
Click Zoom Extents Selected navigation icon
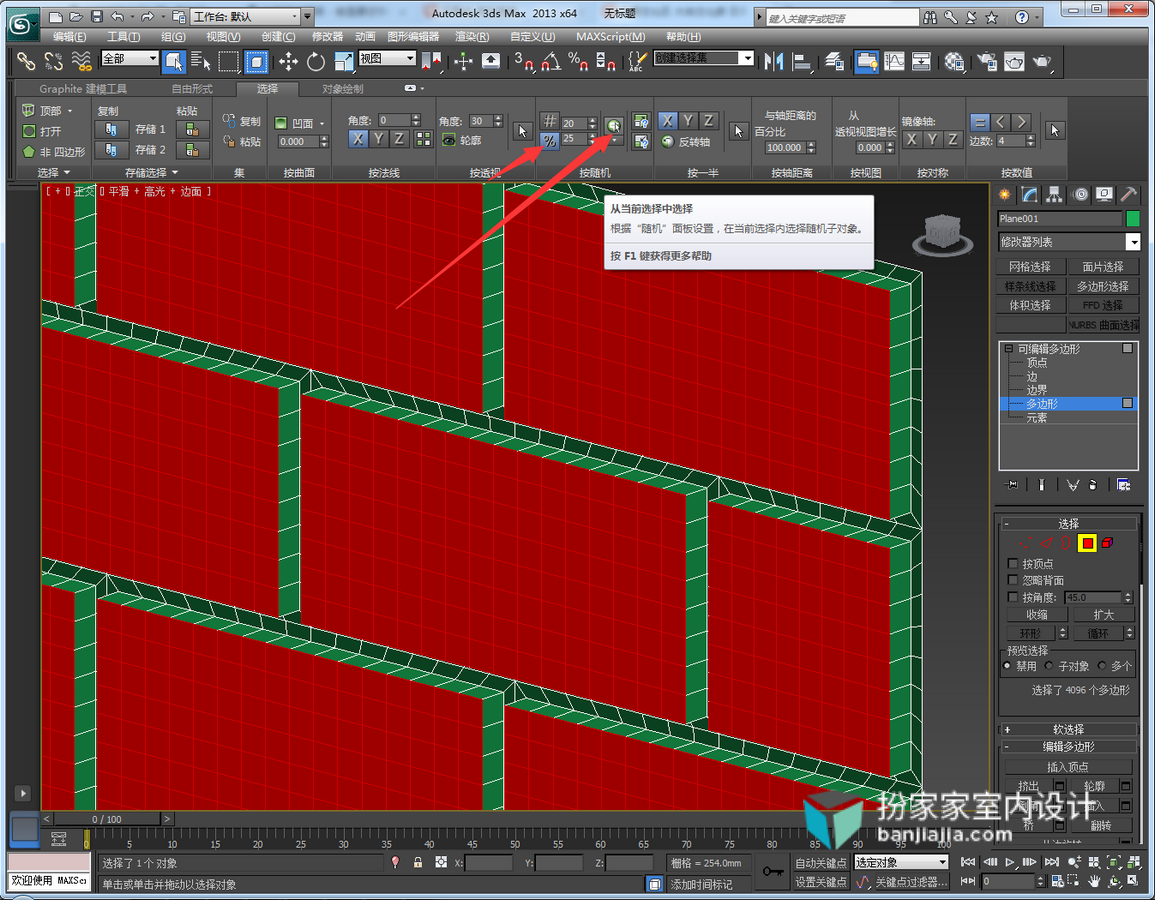tap(1113, 862)
